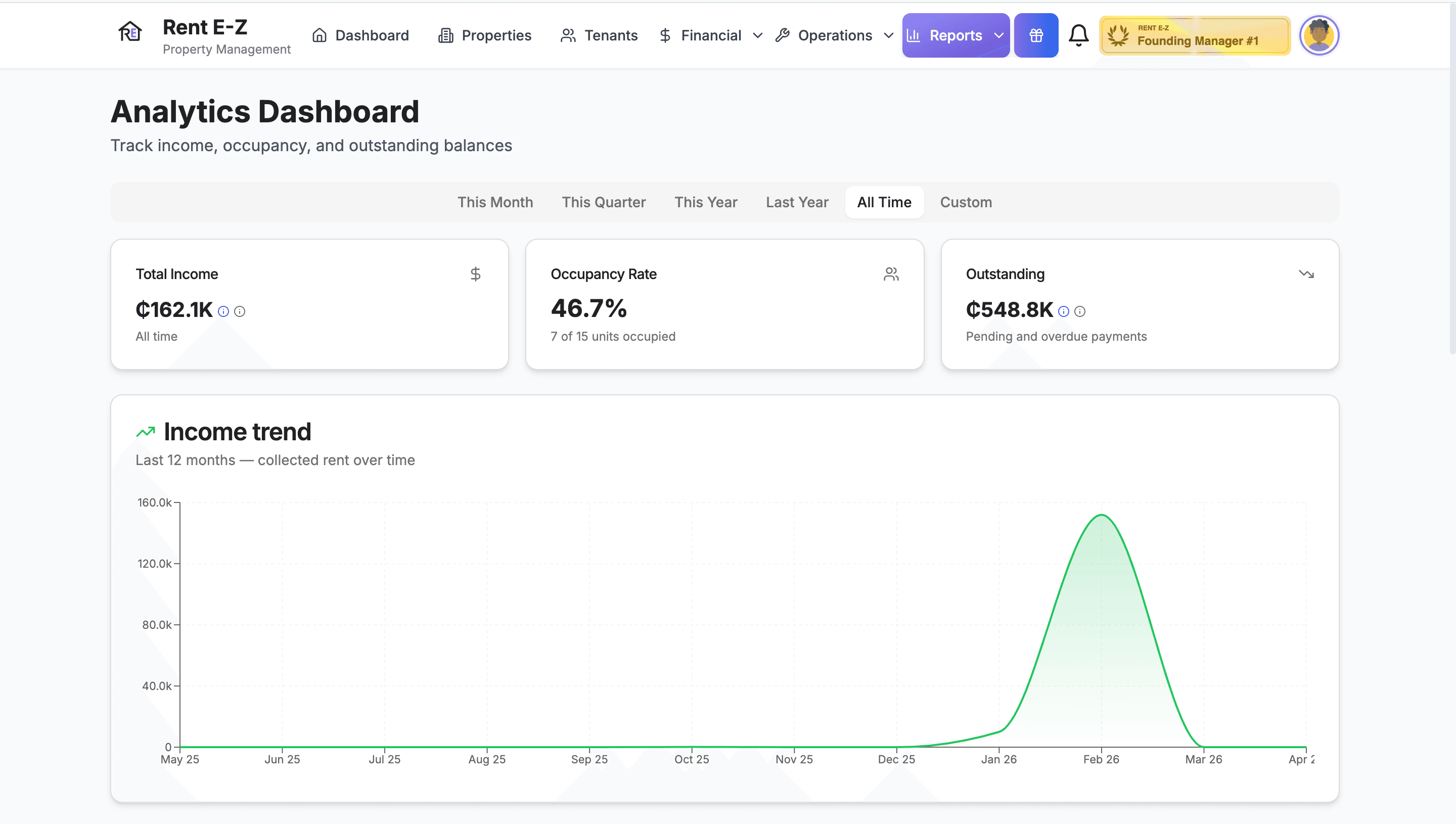Click the ₵162.1K total income value

pyautogui.click(x=174, y=309)
